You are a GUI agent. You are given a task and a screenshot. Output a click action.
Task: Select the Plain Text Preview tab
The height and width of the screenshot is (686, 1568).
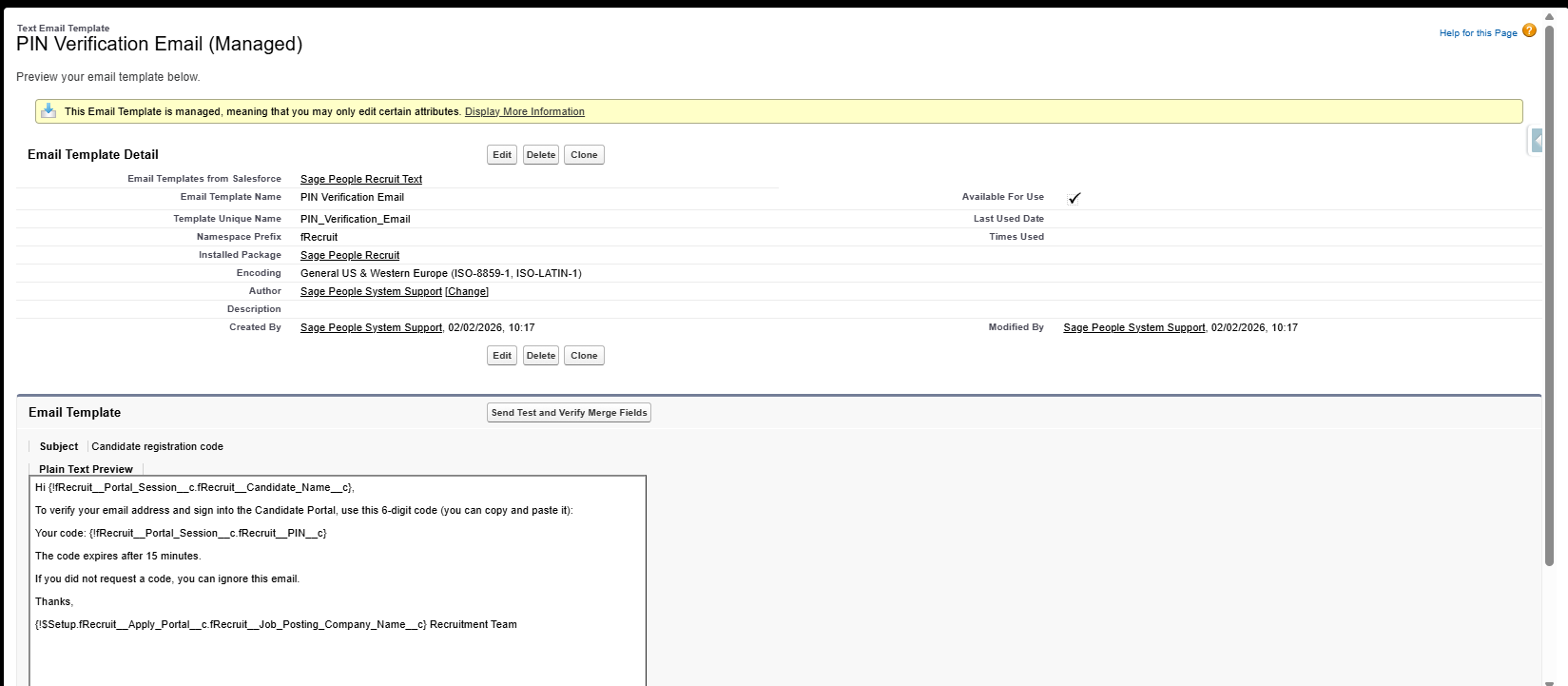pyautogui.click(x=86, y=469)
